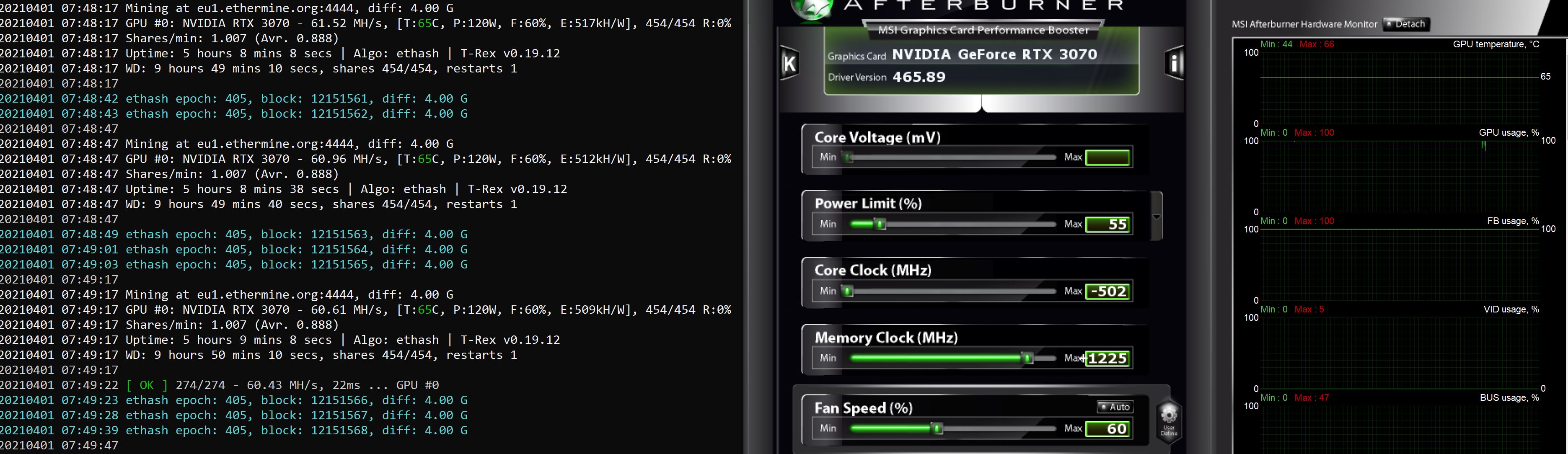Click 'Uptime: 5 hours 8 mins 38 secs' line
This screenshot has width=1568, height=454.
pyautogui.click(x=284, y=189)
